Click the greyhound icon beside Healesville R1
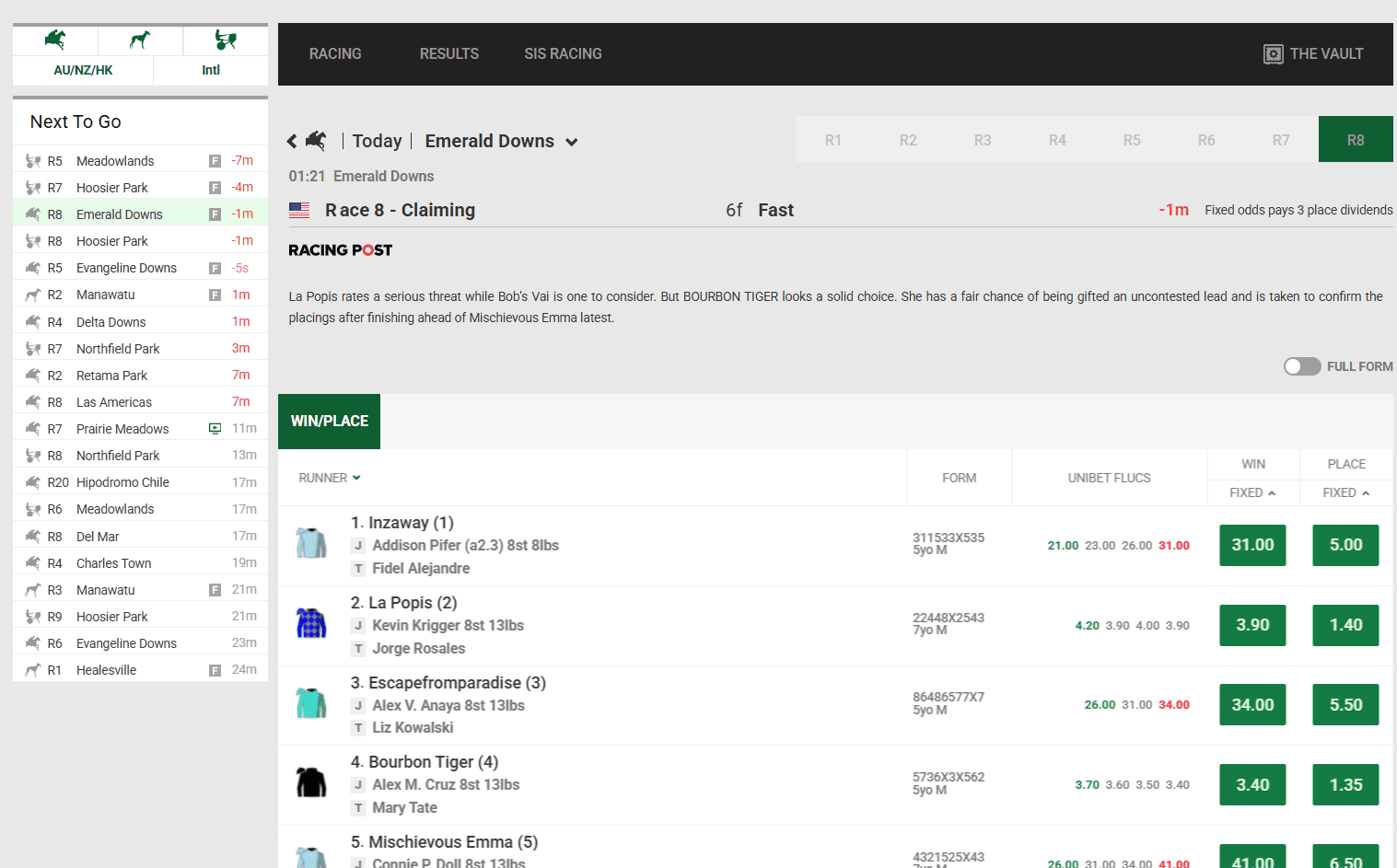The height and width of the screenshot is (868, 1397). [x=33, y=670]
